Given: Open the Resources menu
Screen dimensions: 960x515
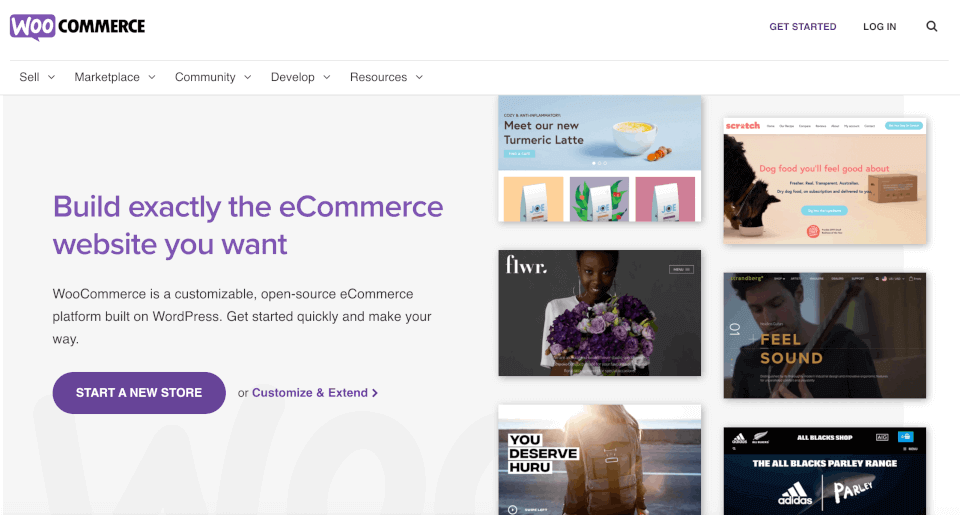Looking at the screenshot, I should (x=386, y=77).
